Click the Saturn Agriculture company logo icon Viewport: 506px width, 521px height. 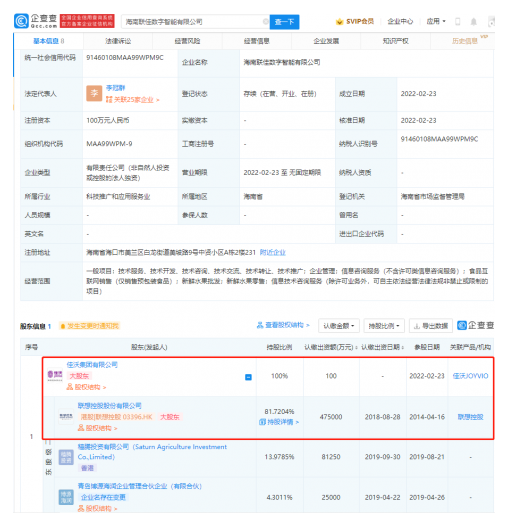point(66,457)
